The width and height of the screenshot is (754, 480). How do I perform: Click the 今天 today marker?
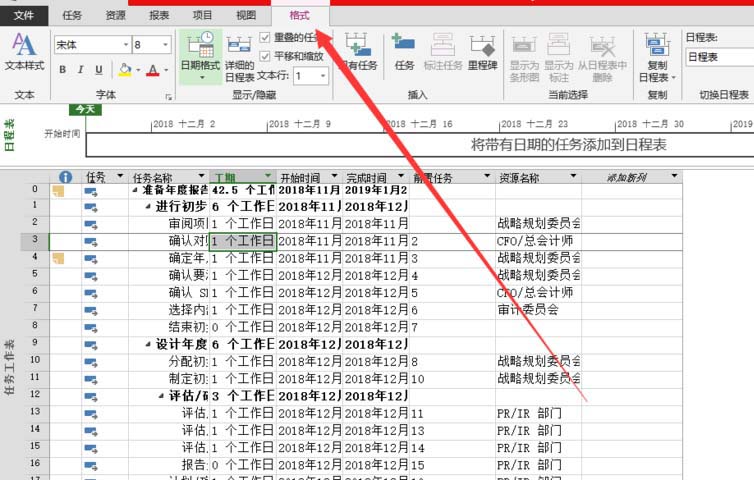[x=85, y=110]
